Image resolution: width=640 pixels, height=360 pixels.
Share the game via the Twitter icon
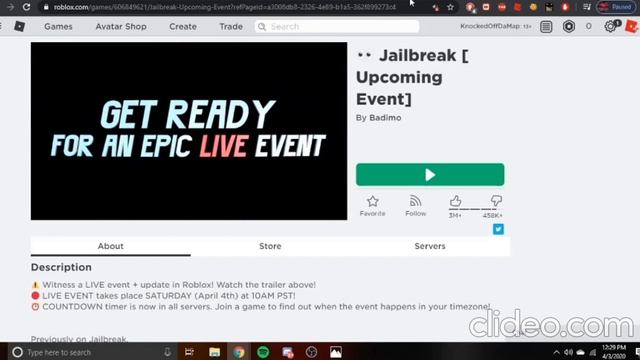[498, 229]
